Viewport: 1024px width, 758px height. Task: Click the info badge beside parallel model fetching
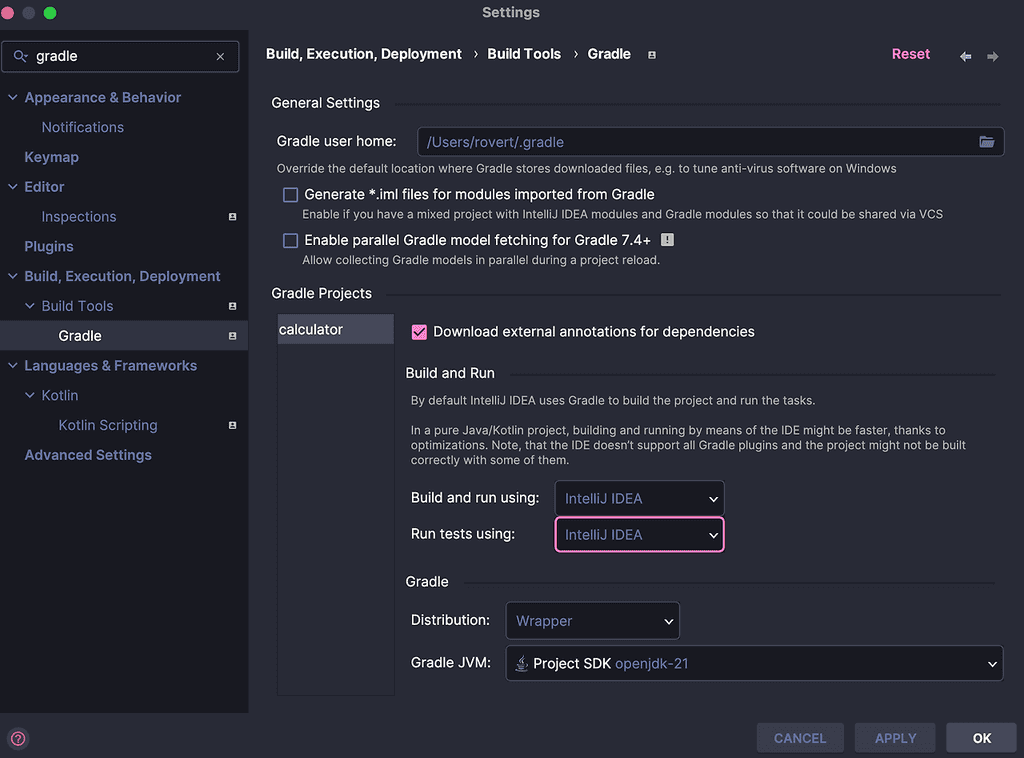tap(667, 240)
